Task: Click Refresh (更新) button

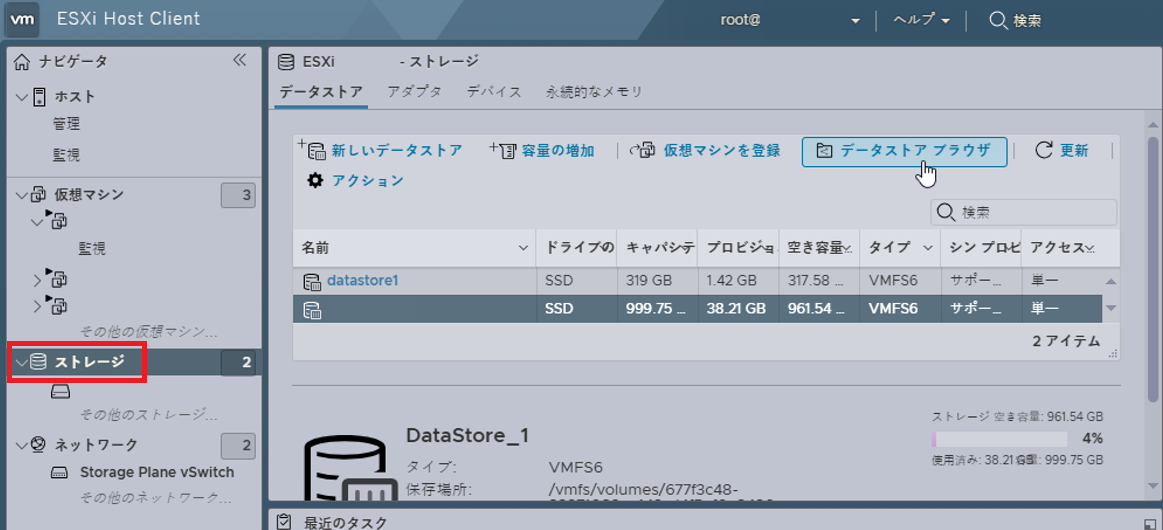Action: coord(1061,150)
